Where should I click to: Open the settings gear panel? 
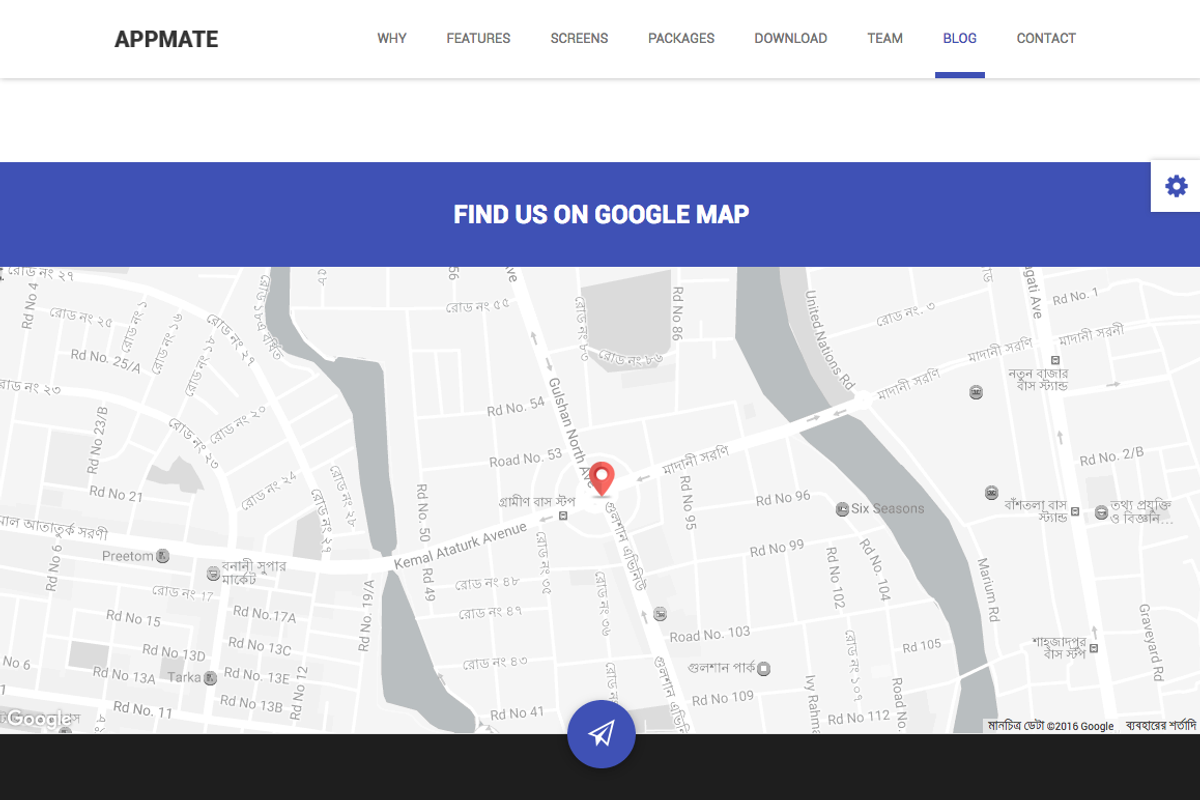[1176, 186]
